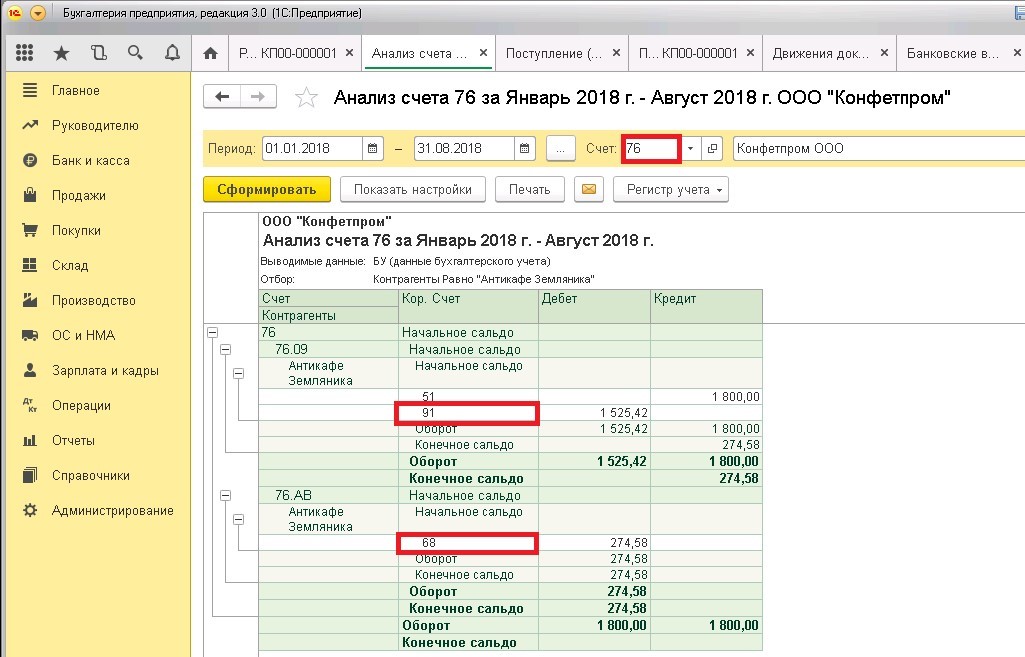The height and width of the screenshot is (657, 1025).
Task: Close the Поступление tab
Action: pyautogui.click(x=616, y=53)
